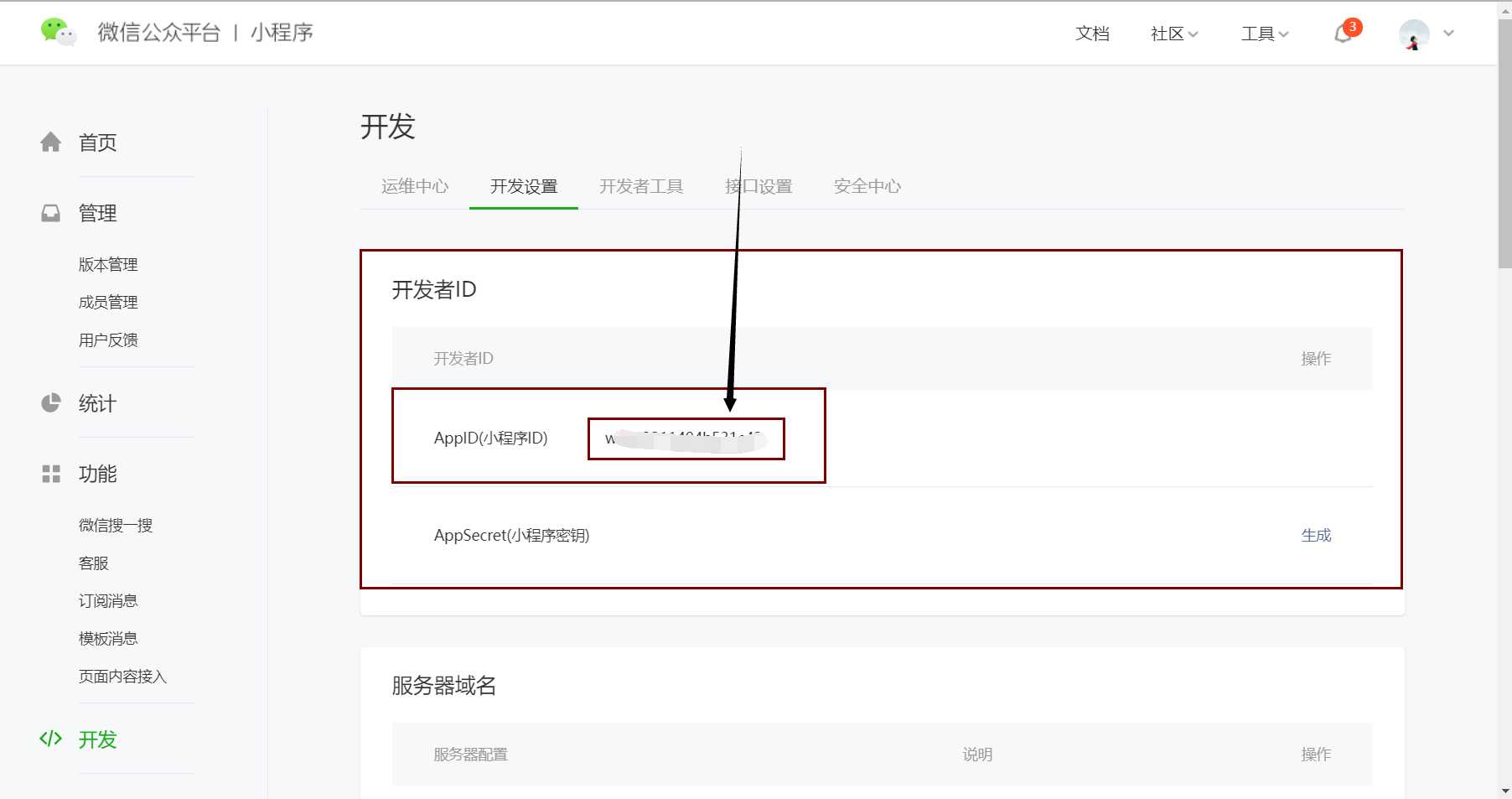Click the scrollbar down arrow
Viewport: 1512px width, 799px height.
(x=1504, y=791)
